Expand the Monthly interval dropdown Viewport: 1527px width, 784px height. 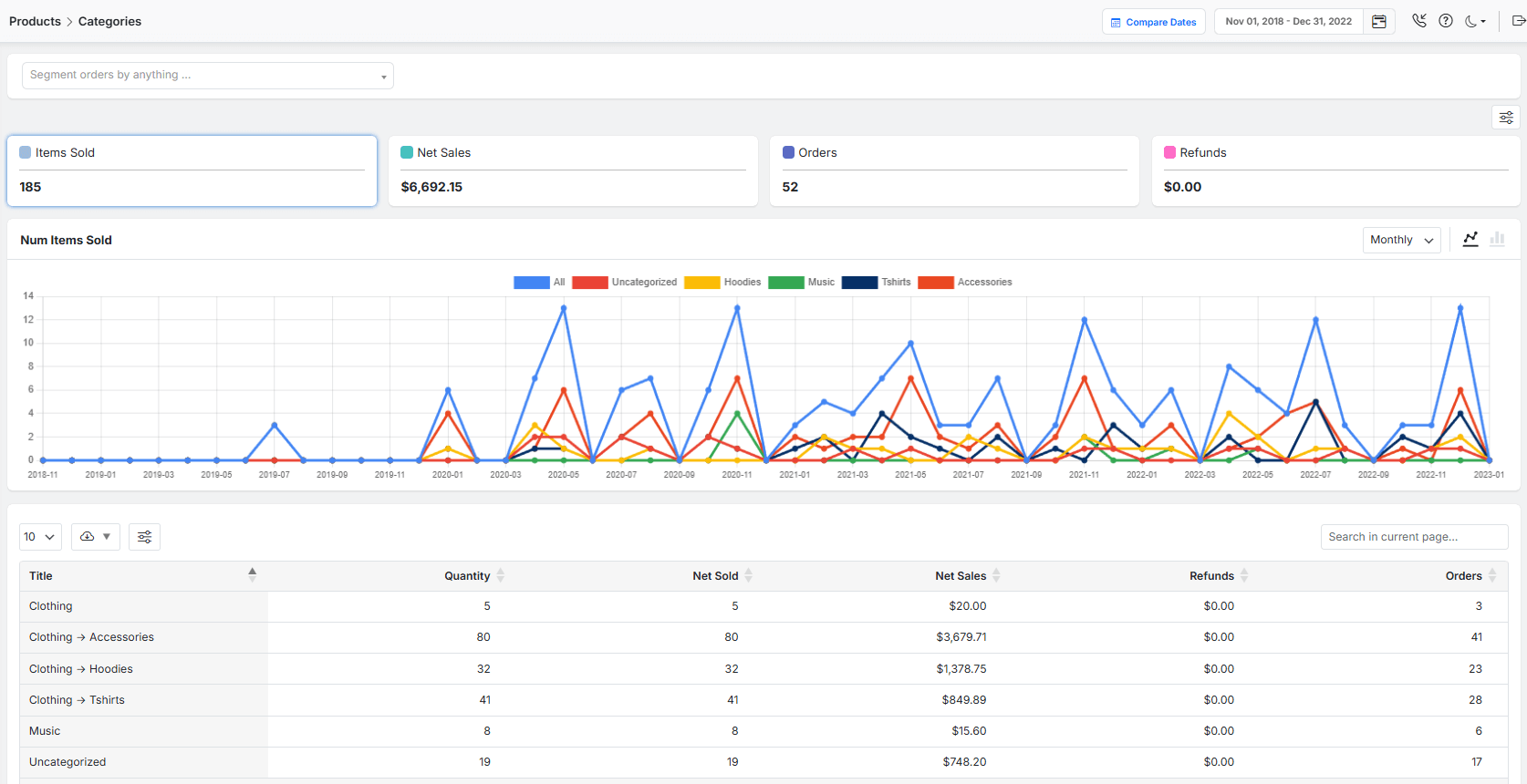1401,240
